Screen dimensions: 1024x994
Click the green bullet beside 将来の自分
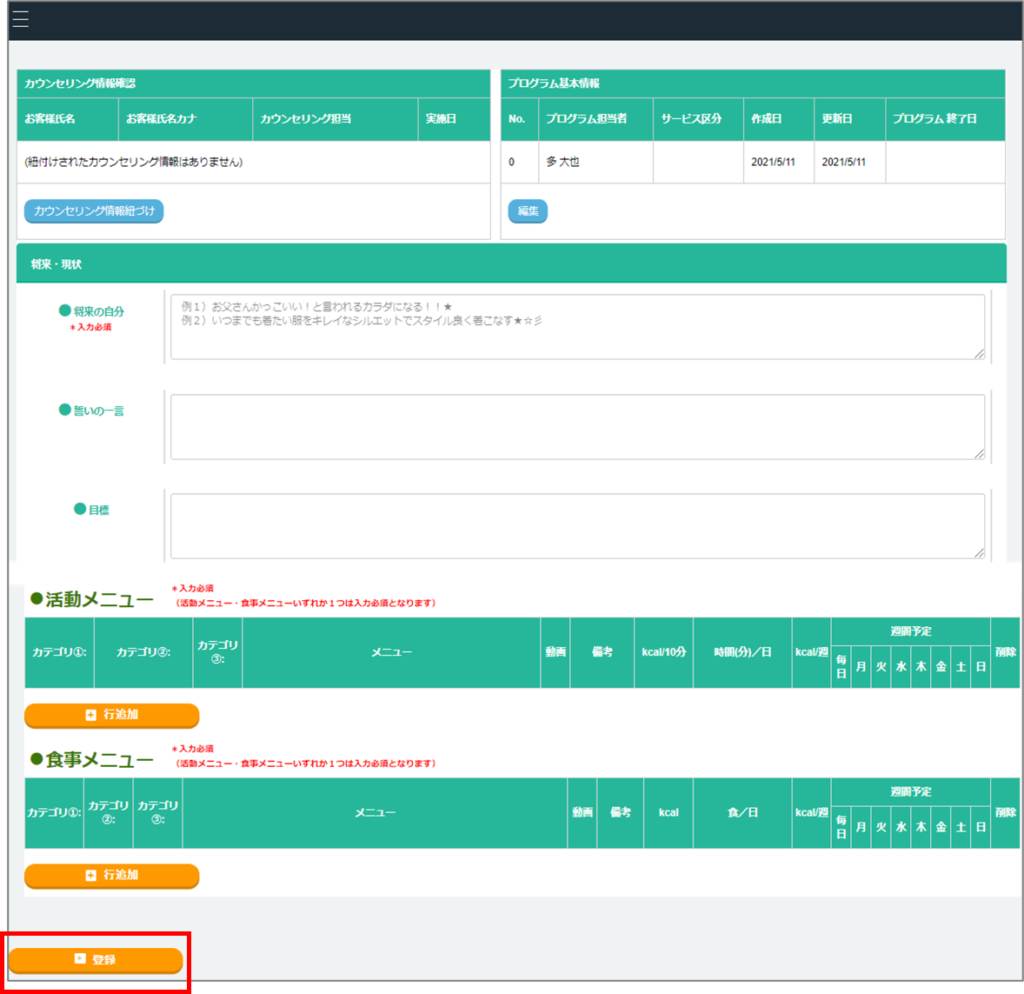tap(65, 311)
